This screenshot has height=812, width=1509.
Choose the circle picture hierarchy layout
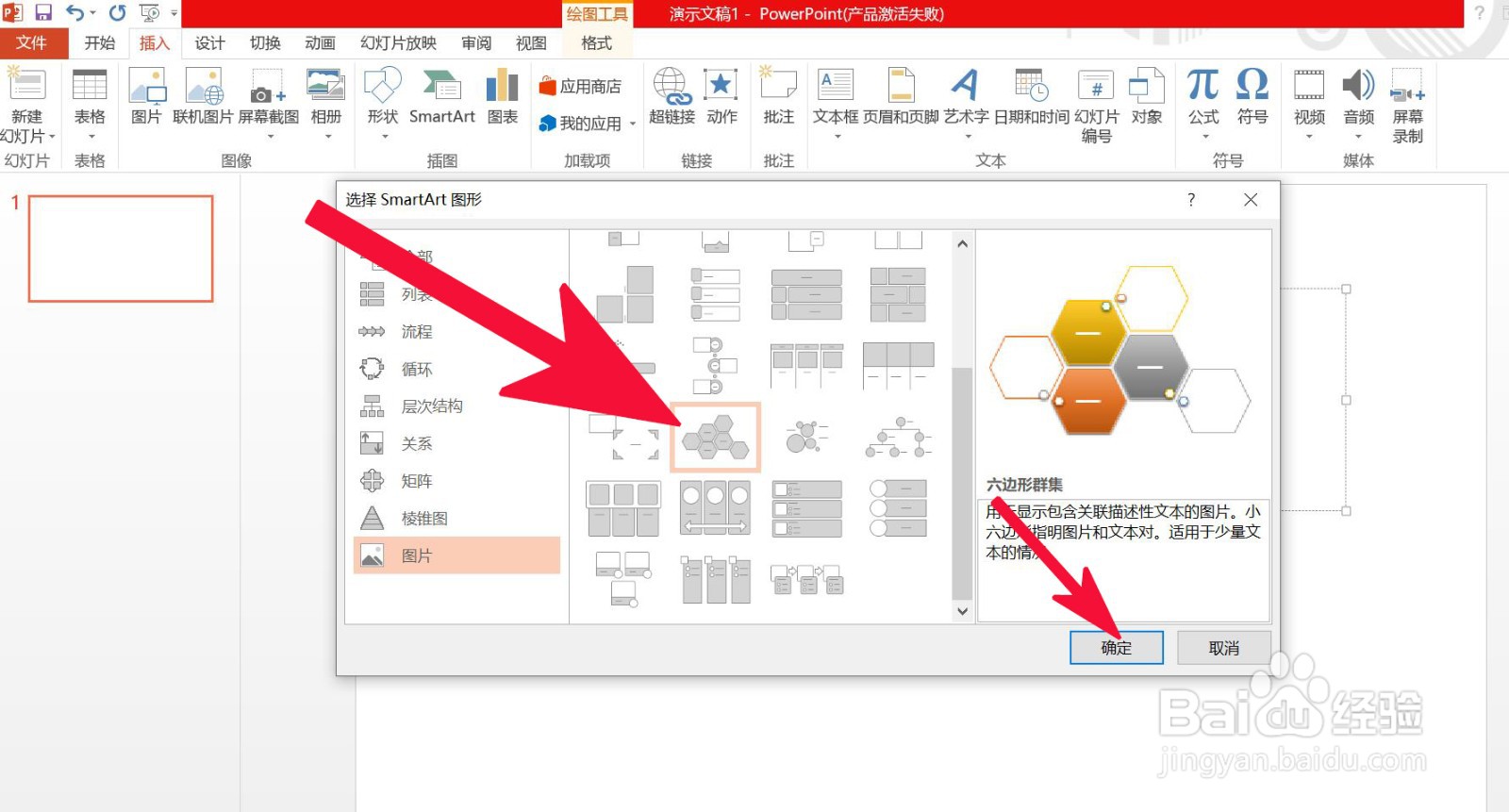[898, 438]
